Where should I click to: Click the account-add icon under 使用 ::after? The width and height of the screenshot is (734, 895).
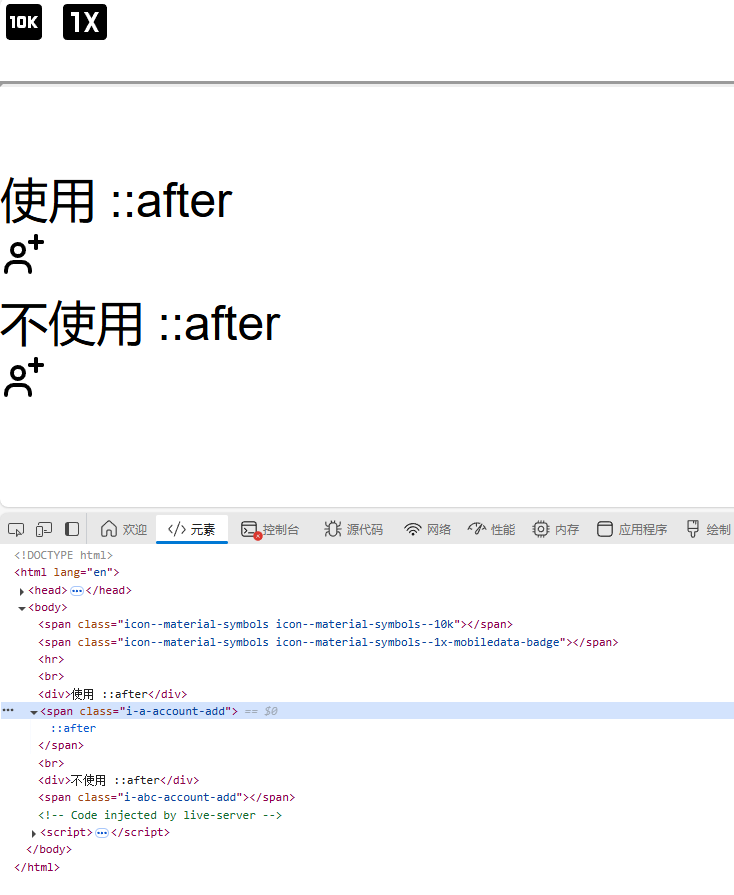24,255
